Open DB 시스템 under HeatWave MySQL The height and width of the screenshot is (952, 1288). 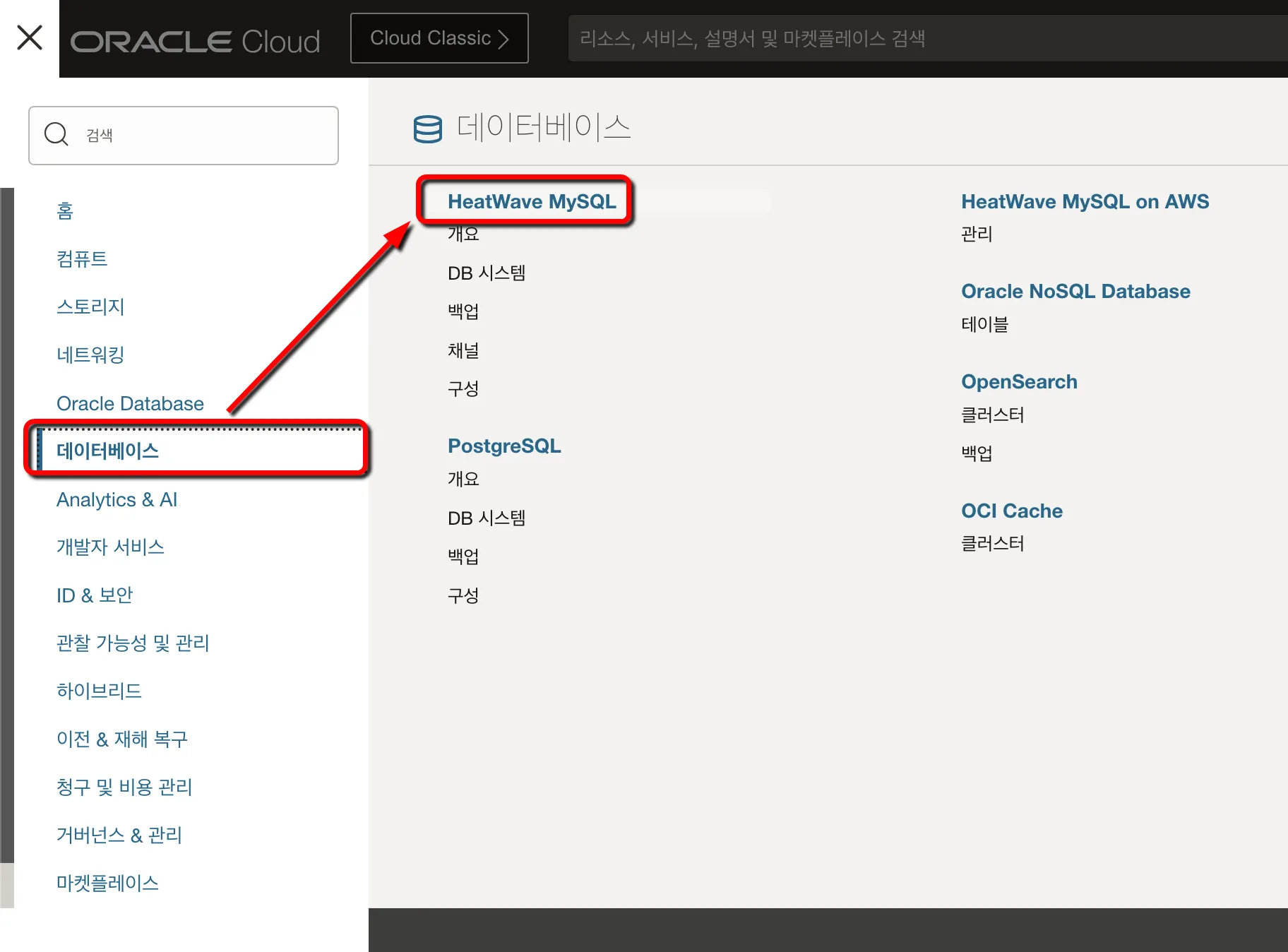coord(487,273)
